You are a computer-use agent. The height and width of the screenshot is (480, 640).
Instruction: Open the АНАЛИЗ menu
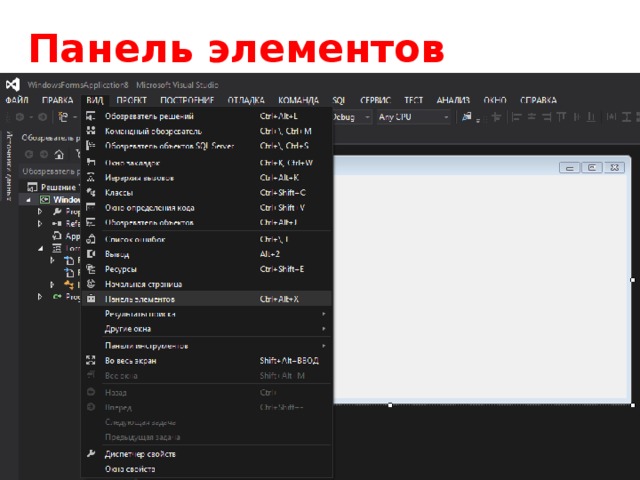453,100
